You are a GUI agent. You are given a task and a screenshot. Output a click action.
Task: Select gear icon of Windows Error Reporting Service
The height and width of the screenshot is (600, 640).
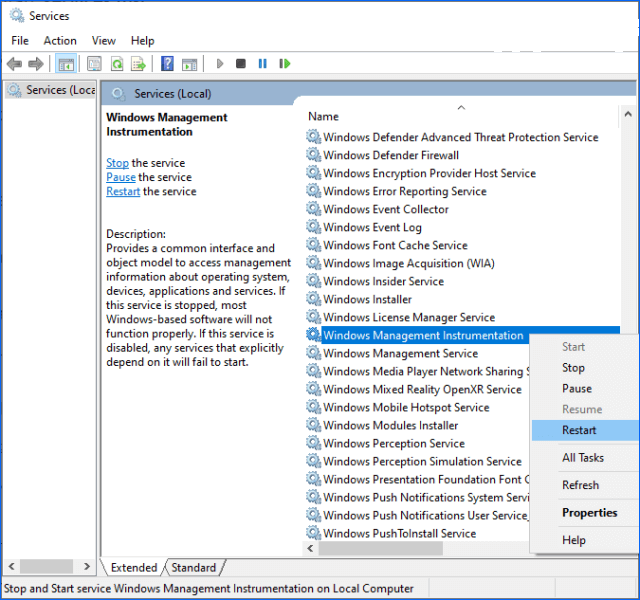click(x=313, y=191)
